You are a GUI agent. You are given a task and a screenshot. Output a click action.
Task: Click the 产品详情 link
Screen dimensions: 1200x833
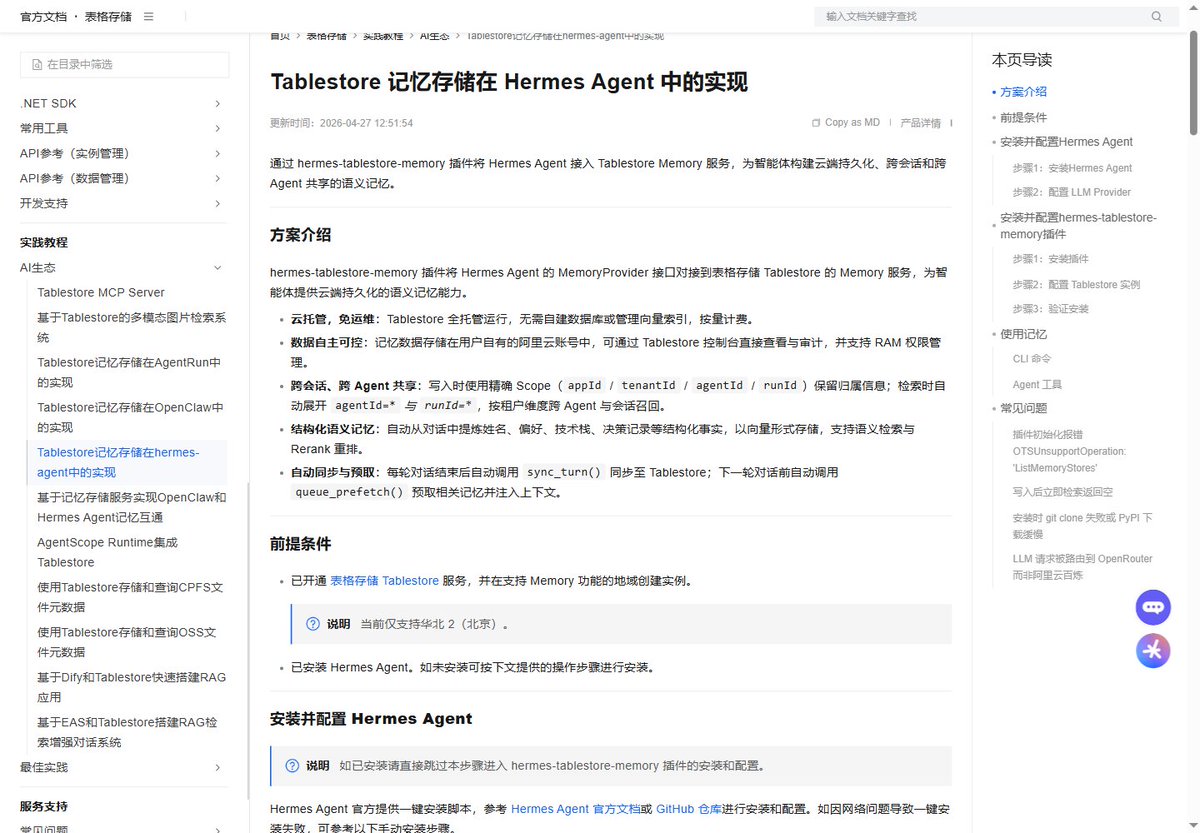pyautogui.click(x=920, y=123)
